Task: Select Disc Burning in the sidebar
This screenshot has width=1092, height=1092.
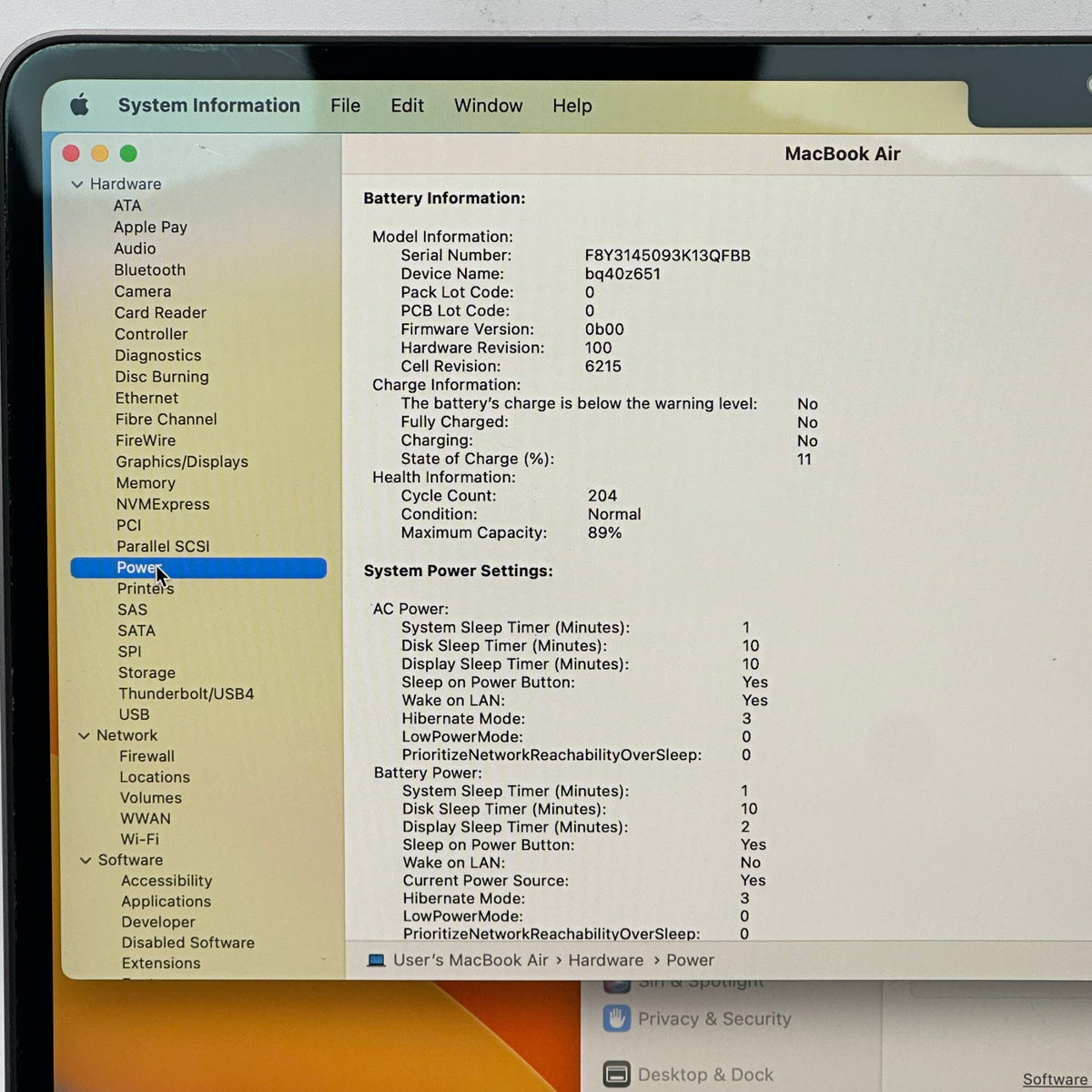Action: point(162,377)
